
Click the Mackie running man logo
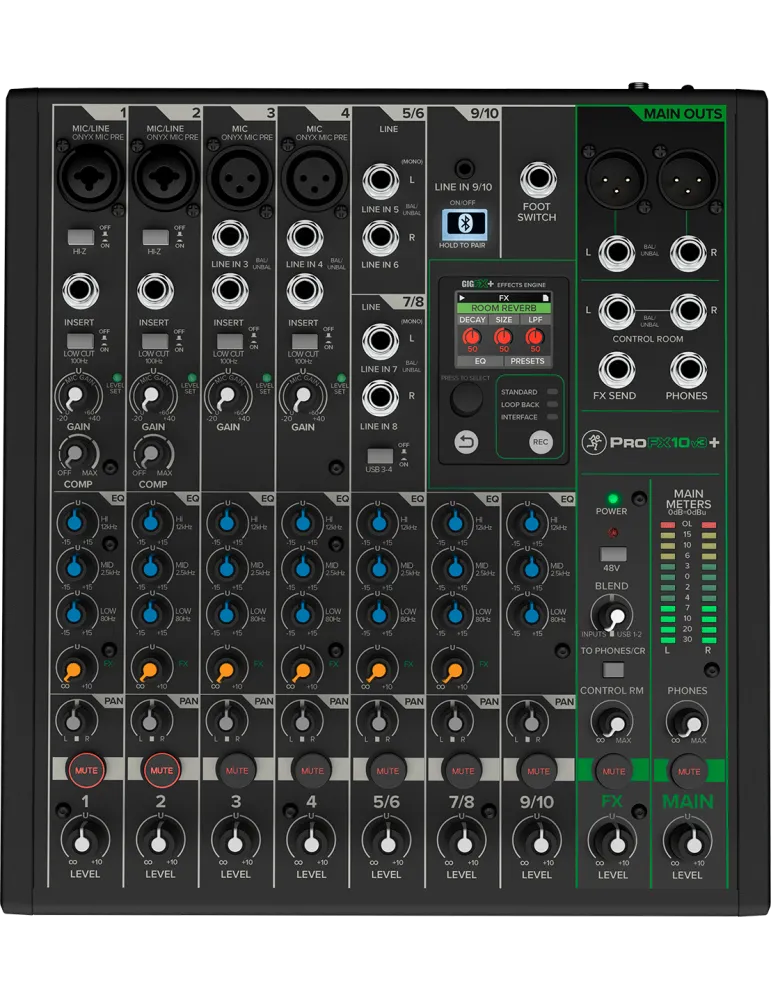click(x=594, y=443)
